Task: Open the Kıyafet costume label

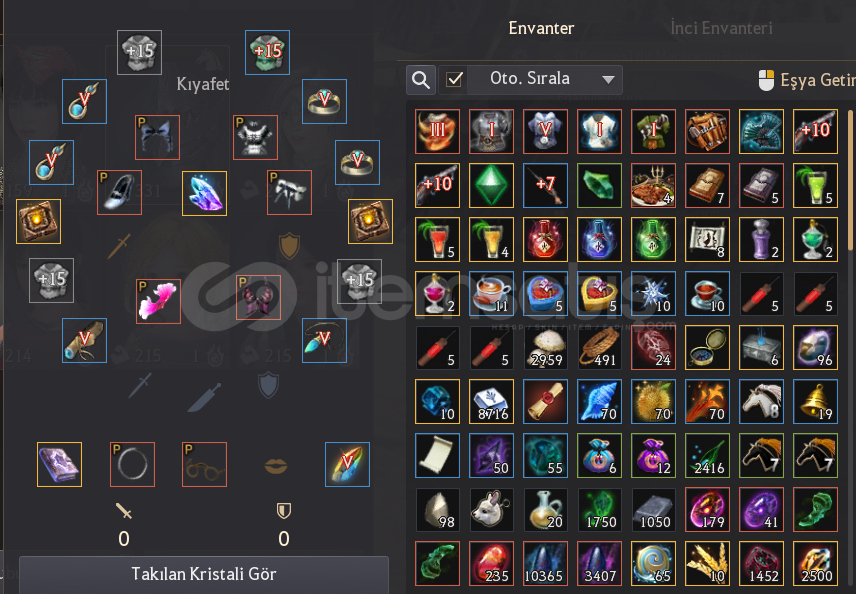Action: point(203,84)
